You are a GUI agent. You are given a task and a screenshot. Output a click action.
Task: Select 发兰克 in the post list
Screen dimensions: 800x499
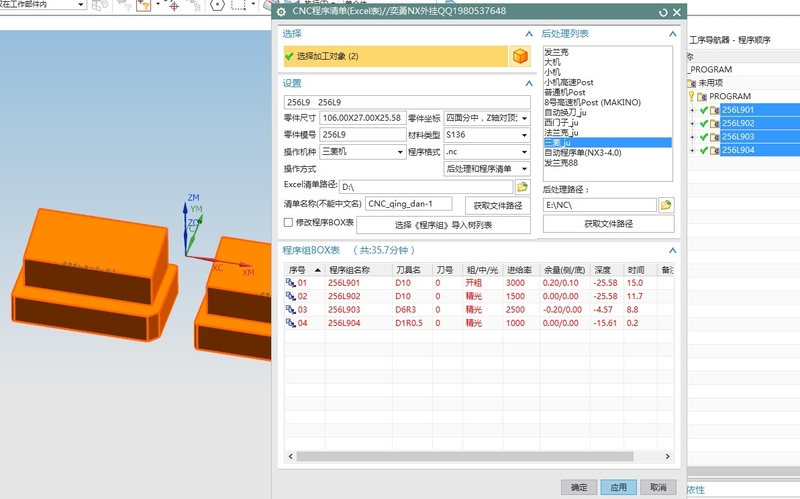[556, 52]
